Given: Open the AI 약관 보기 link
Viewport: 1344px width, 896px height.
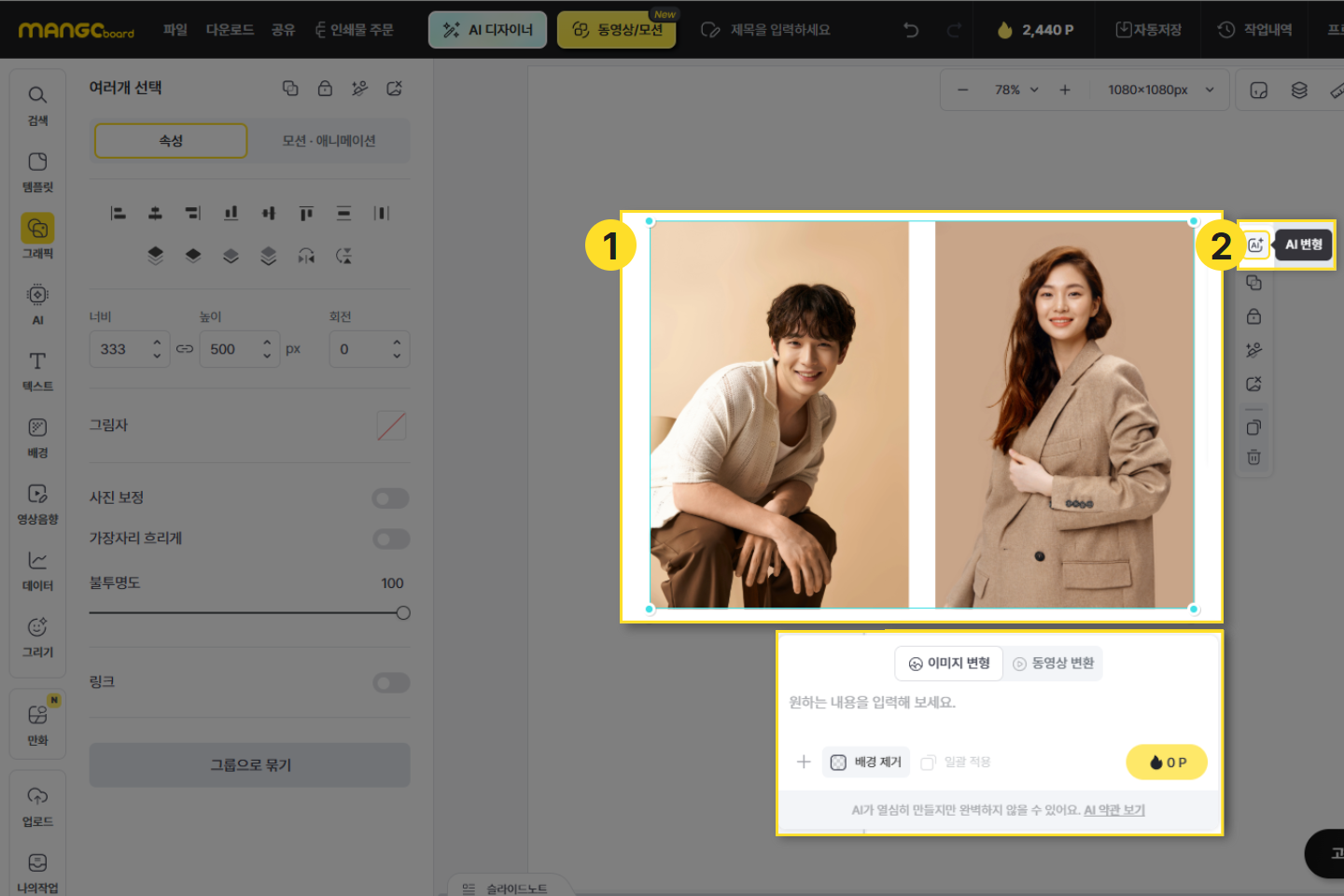Looking at the screenshot, I should 1114,810.
